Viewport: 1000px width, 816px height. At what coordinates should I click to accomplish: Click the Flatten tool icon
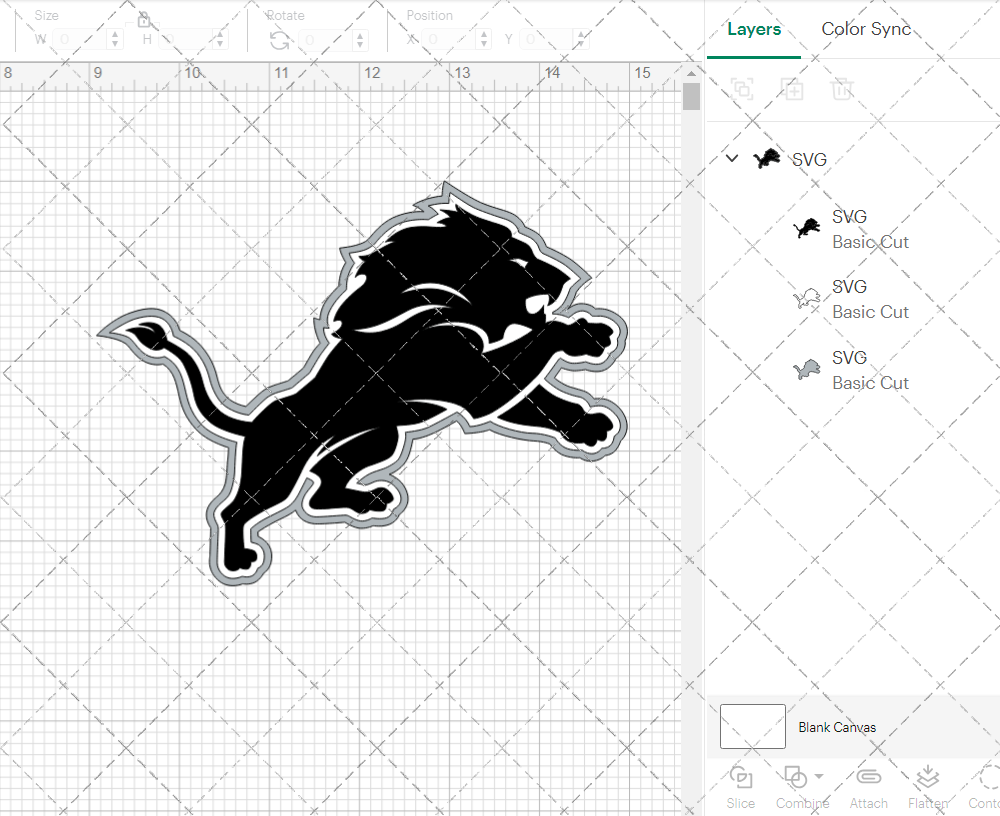tap(927, 778)
